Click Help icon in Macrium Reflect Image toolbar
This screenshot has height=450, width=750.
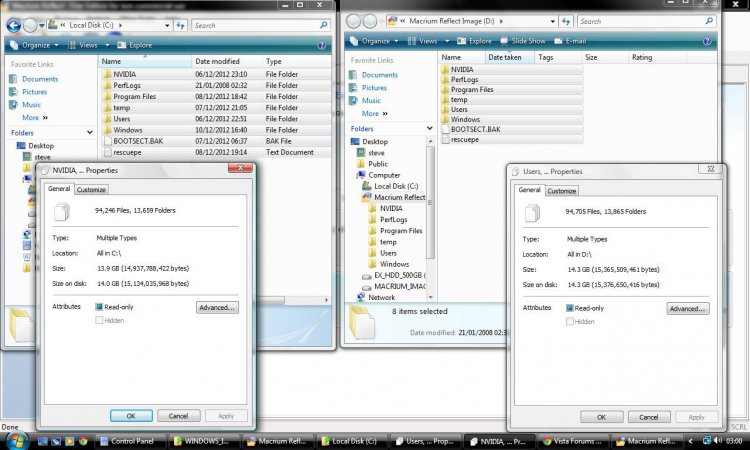[707, 41]
